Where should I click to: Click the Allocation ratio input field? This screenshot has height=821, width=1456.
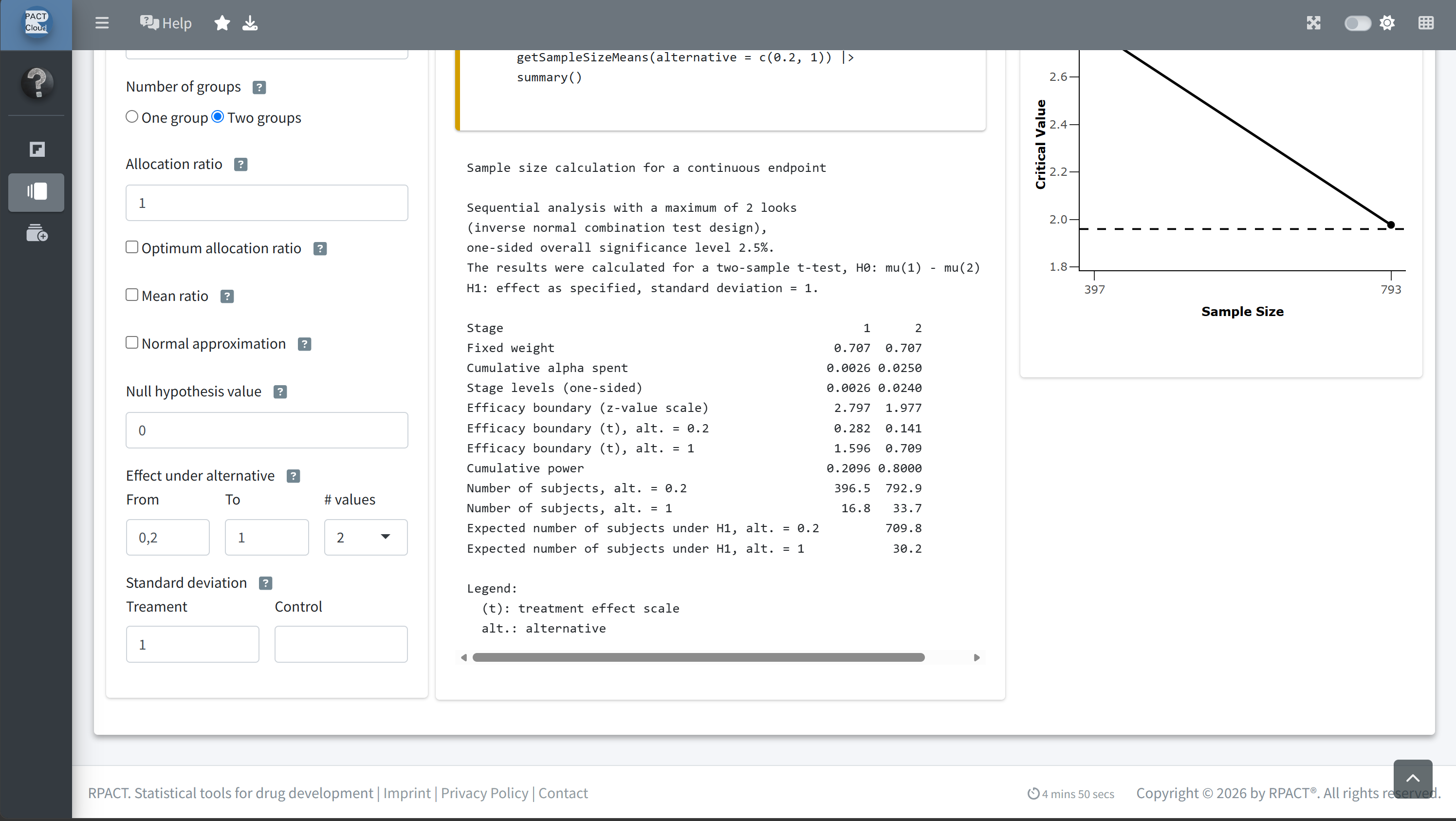(267, 203)
